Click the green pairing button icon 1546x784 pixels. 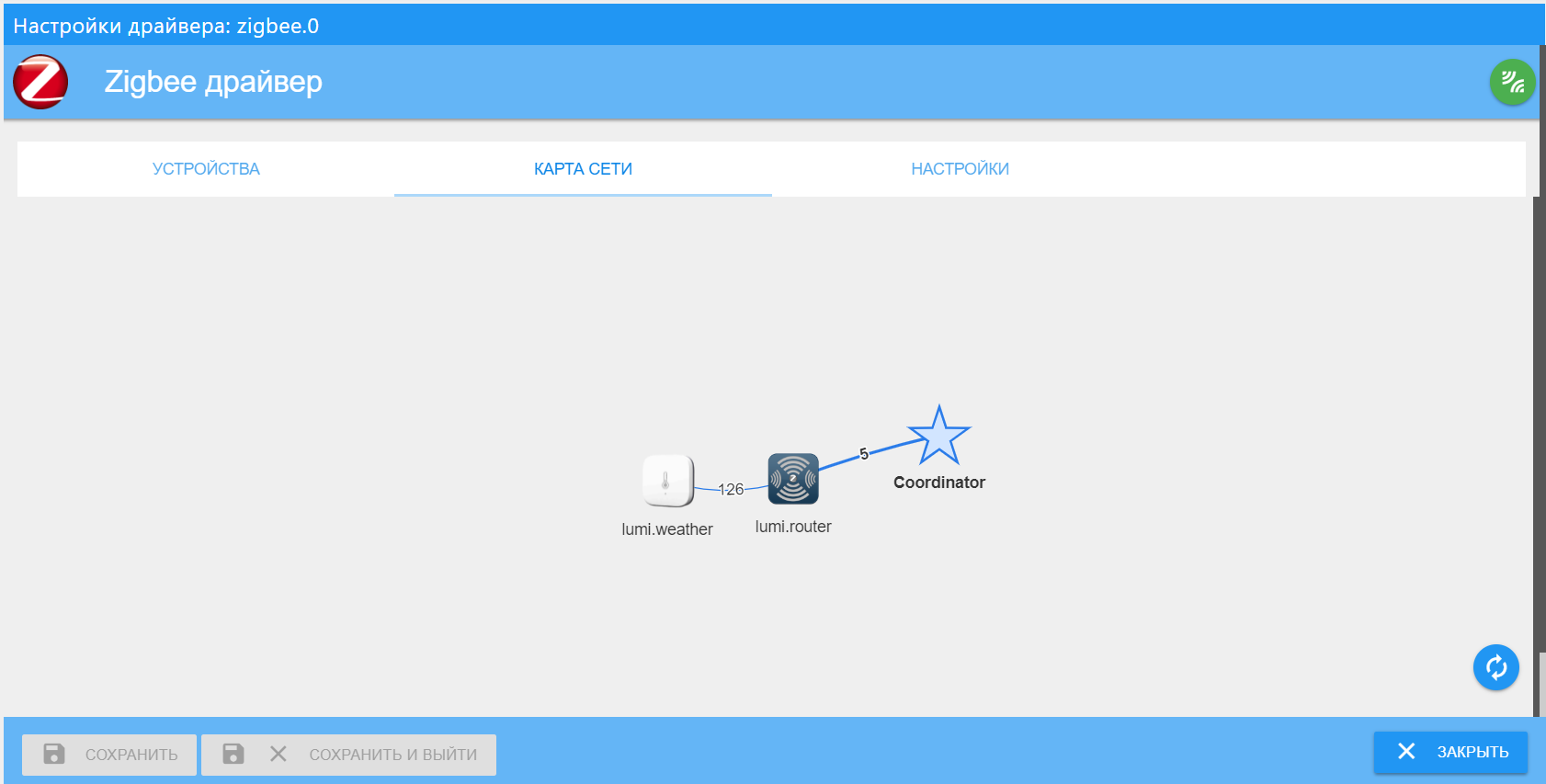click(1512, 82)
